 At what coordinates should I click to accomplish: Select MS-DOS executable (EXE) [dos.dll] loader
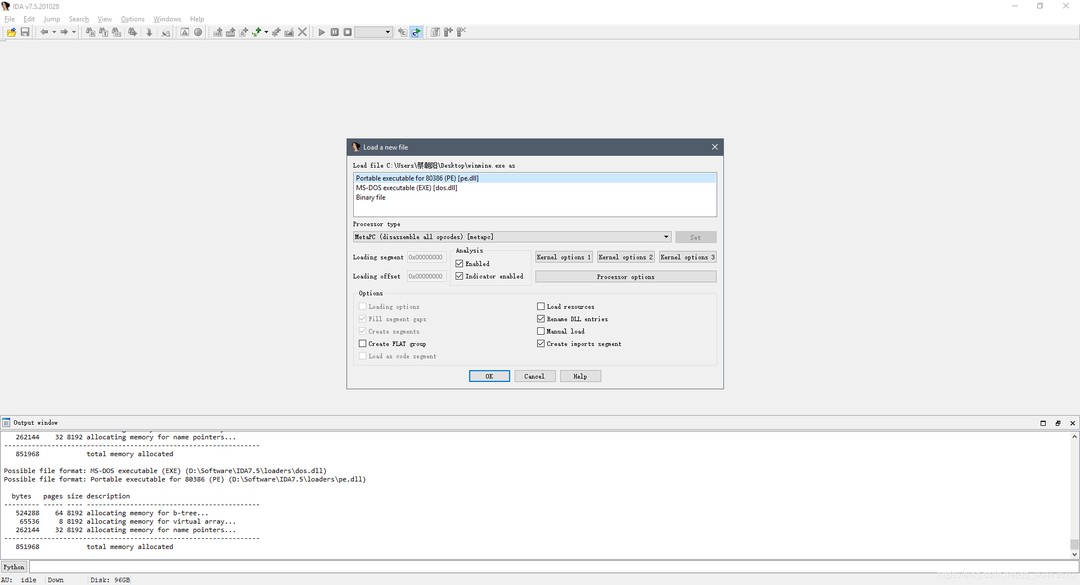(534, 187)
